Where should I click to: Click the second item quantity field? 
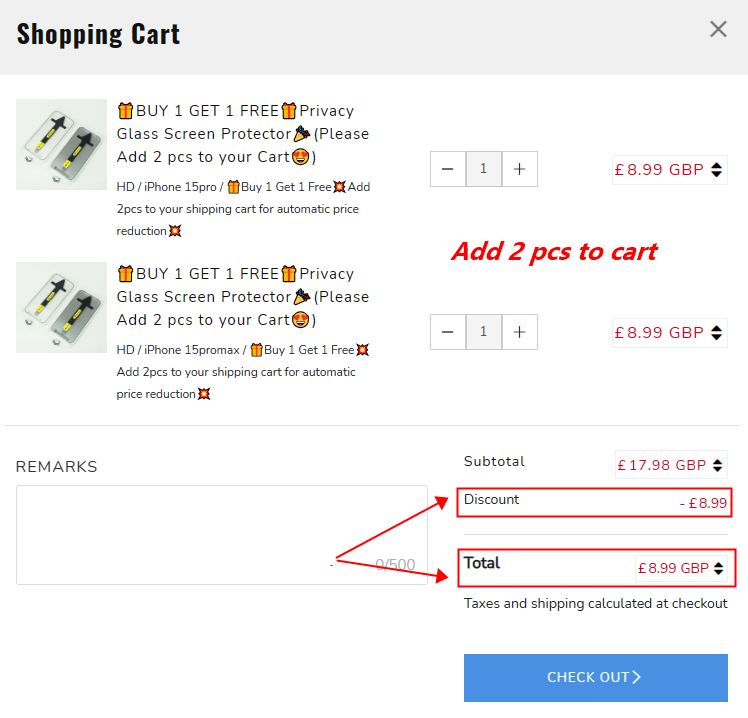coord(483,332)
